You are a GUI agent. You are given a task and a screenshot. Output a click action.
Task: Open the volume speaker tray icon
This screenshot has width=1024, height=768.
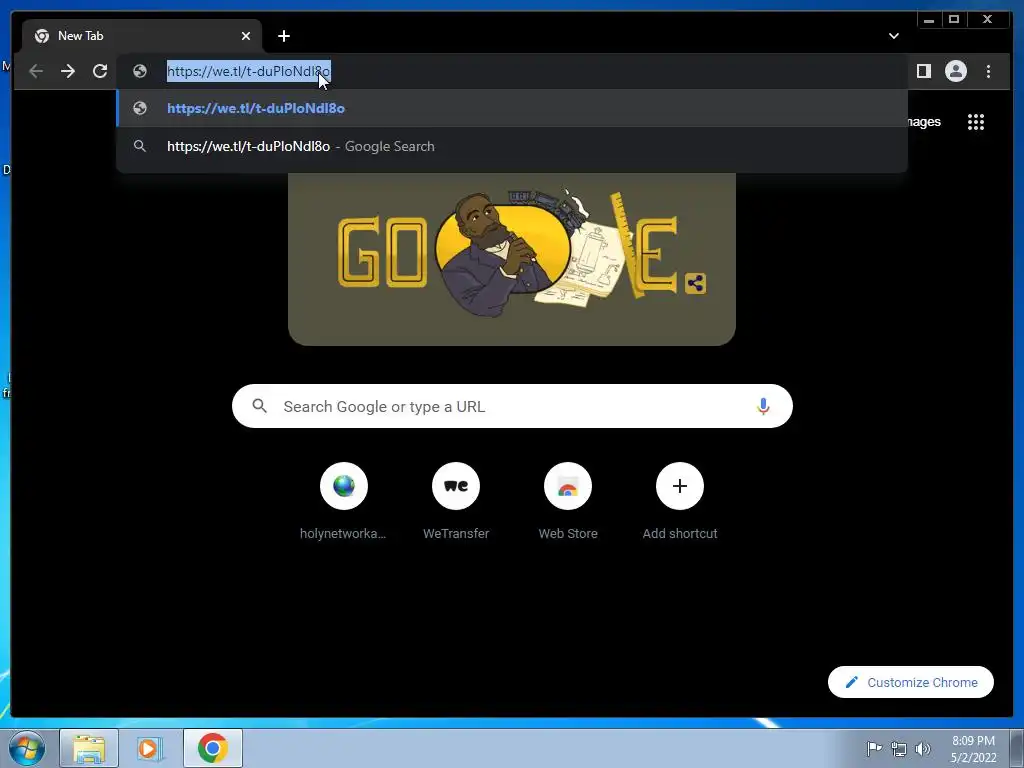tap(923, 749)
